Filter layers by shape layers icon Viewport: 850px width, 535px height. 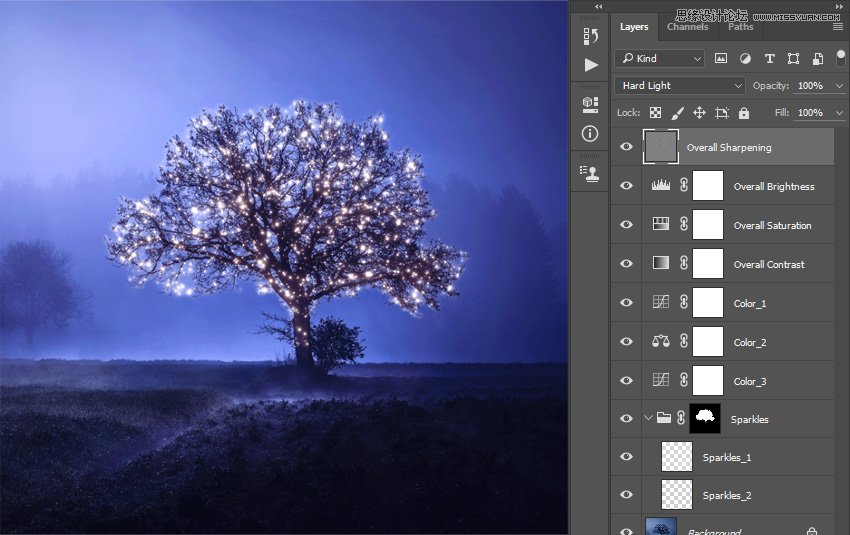coord(793,59)
